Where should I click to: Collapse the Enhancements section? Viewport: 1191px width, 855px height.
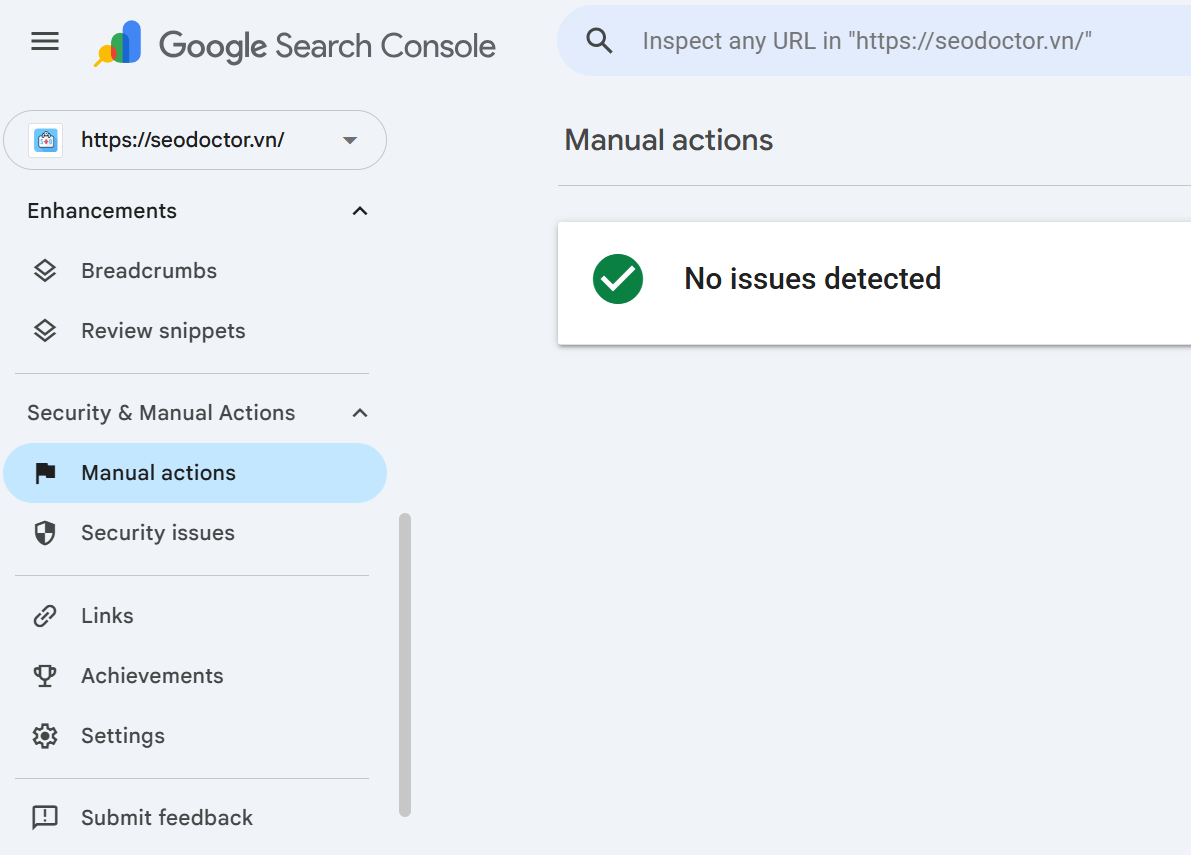(x=360, y=211)
